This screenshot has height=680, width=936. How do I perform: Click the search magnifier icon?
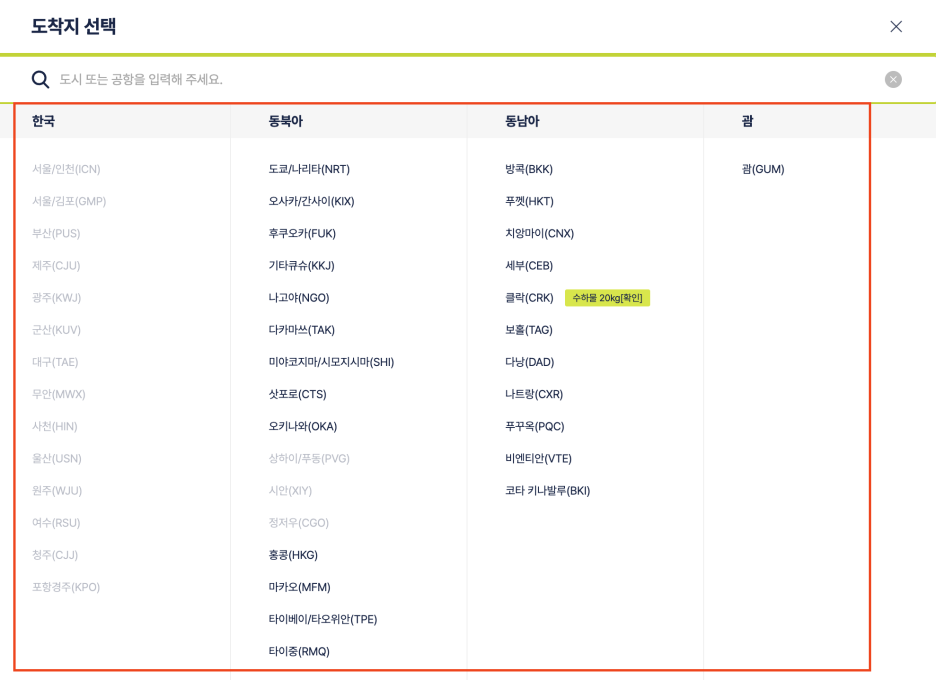point(41,79)
